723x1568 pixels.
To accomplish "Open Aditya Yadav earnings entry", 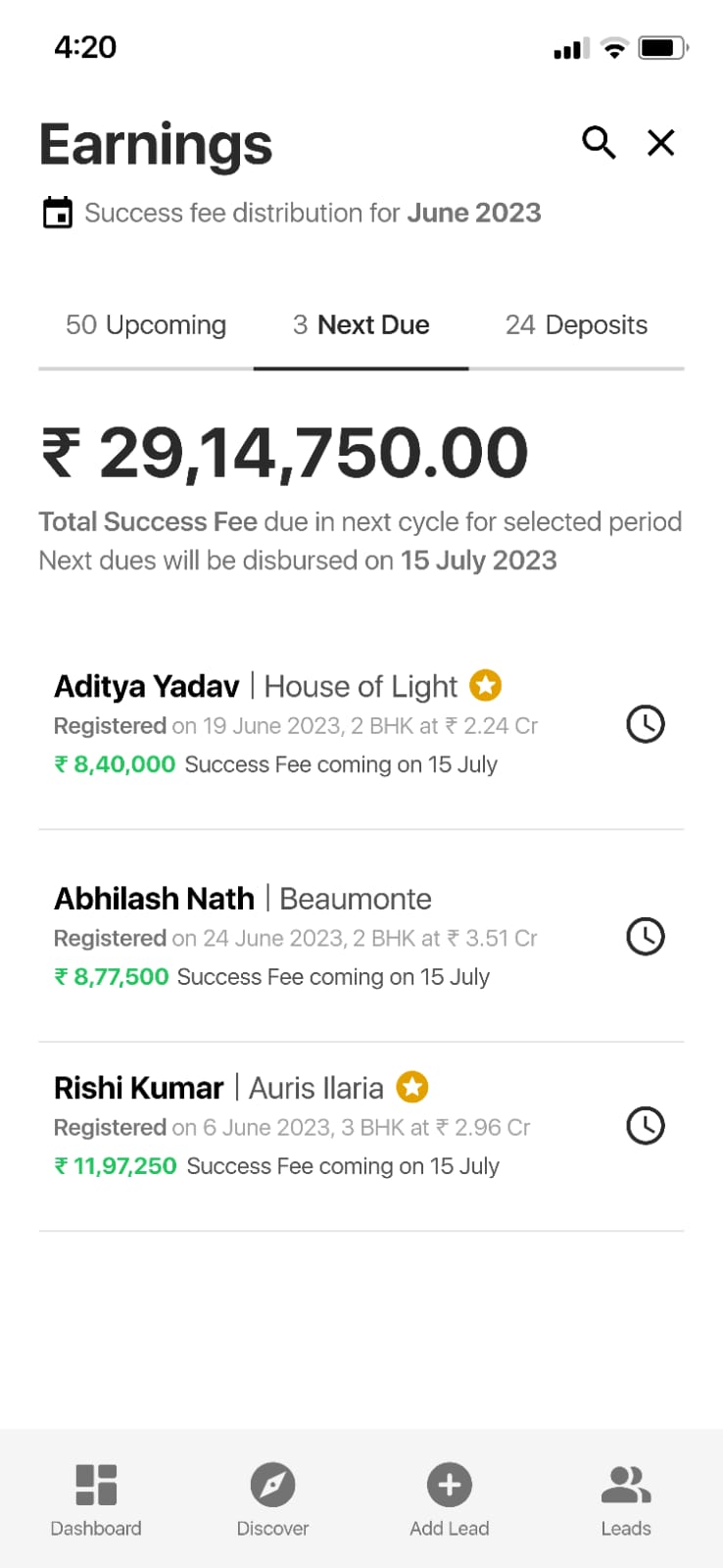I will (147, 686).
